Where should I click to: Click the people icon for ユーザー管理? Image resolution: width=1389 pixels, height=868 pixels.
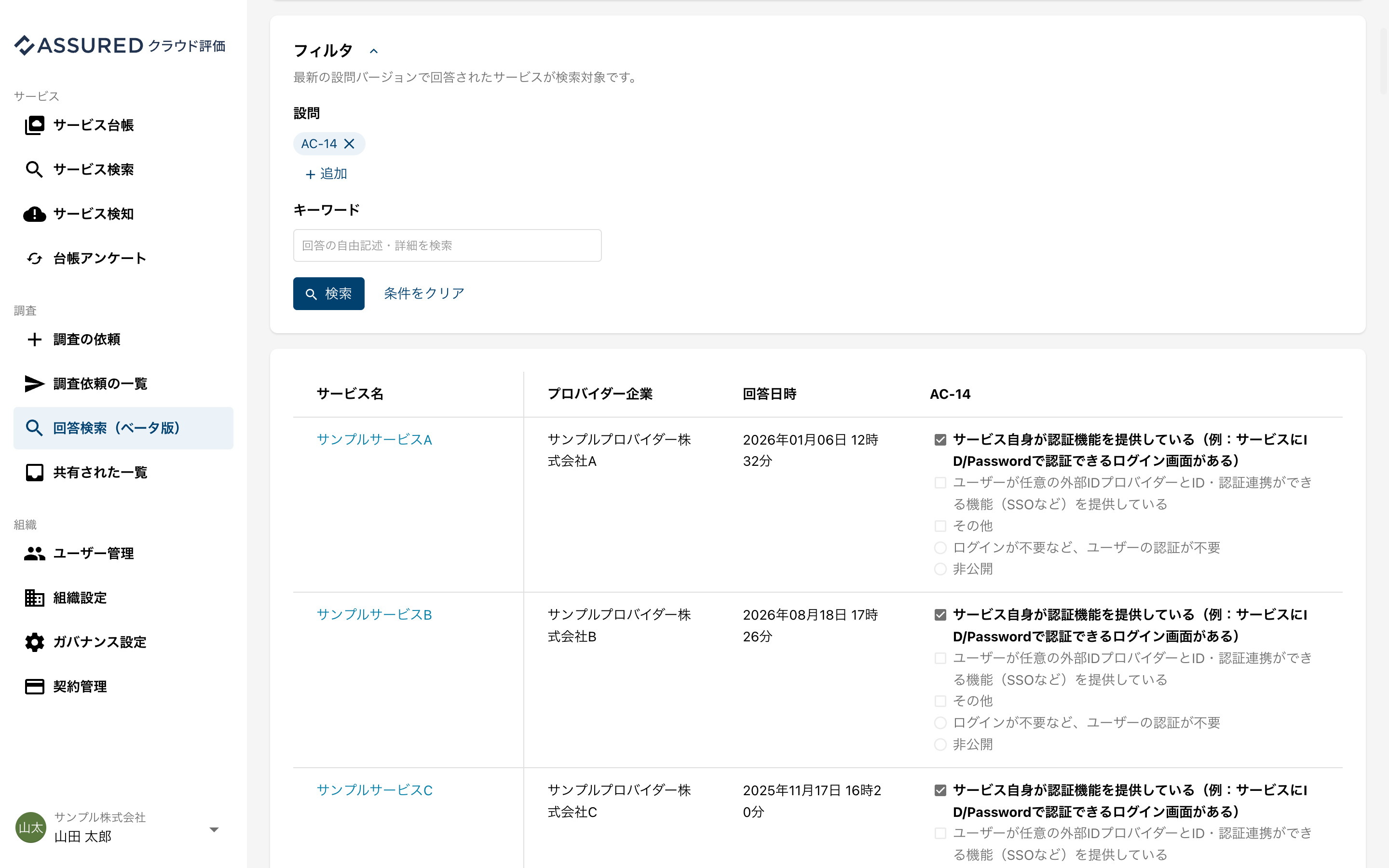pos(34,554)
